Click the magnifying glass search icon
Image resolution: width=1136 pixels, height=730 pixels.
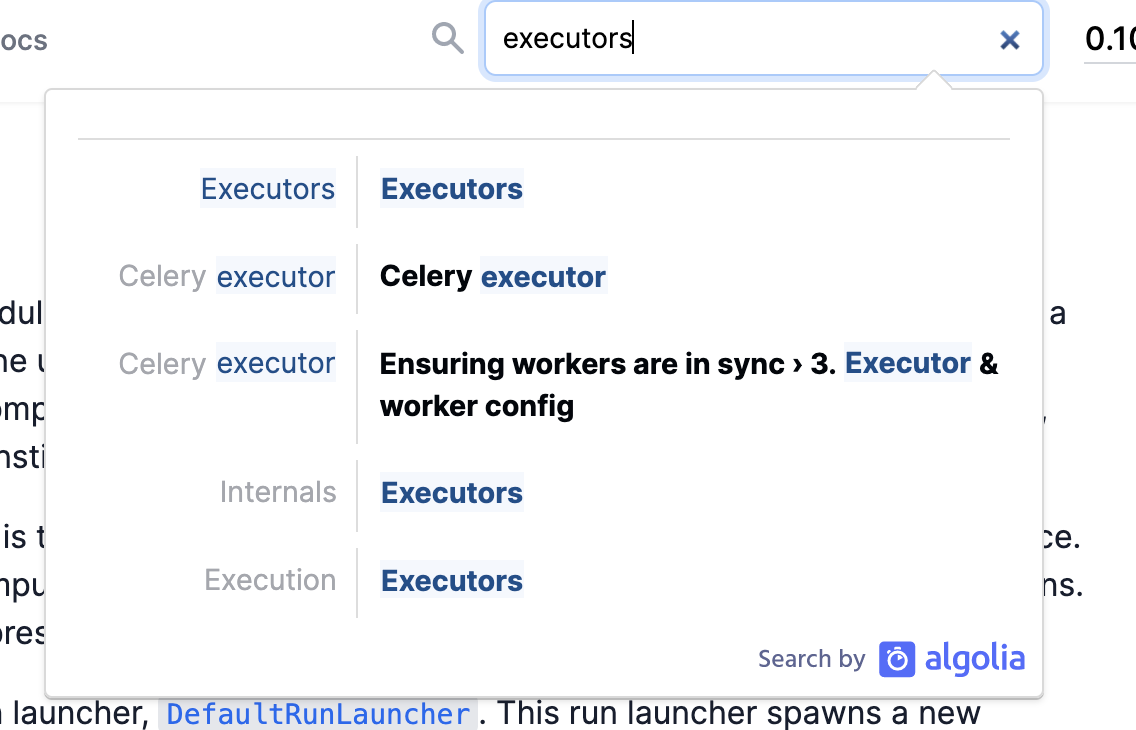pyautogui.click(x=447, y=37)
